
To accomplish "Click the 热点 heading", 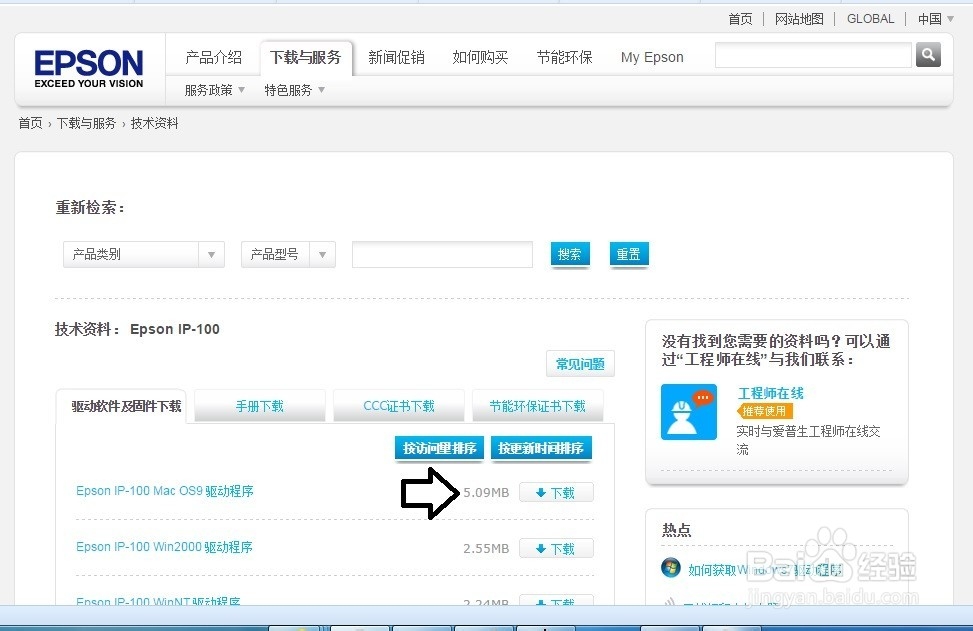I will pyautogui.click(x=676, y=530).
